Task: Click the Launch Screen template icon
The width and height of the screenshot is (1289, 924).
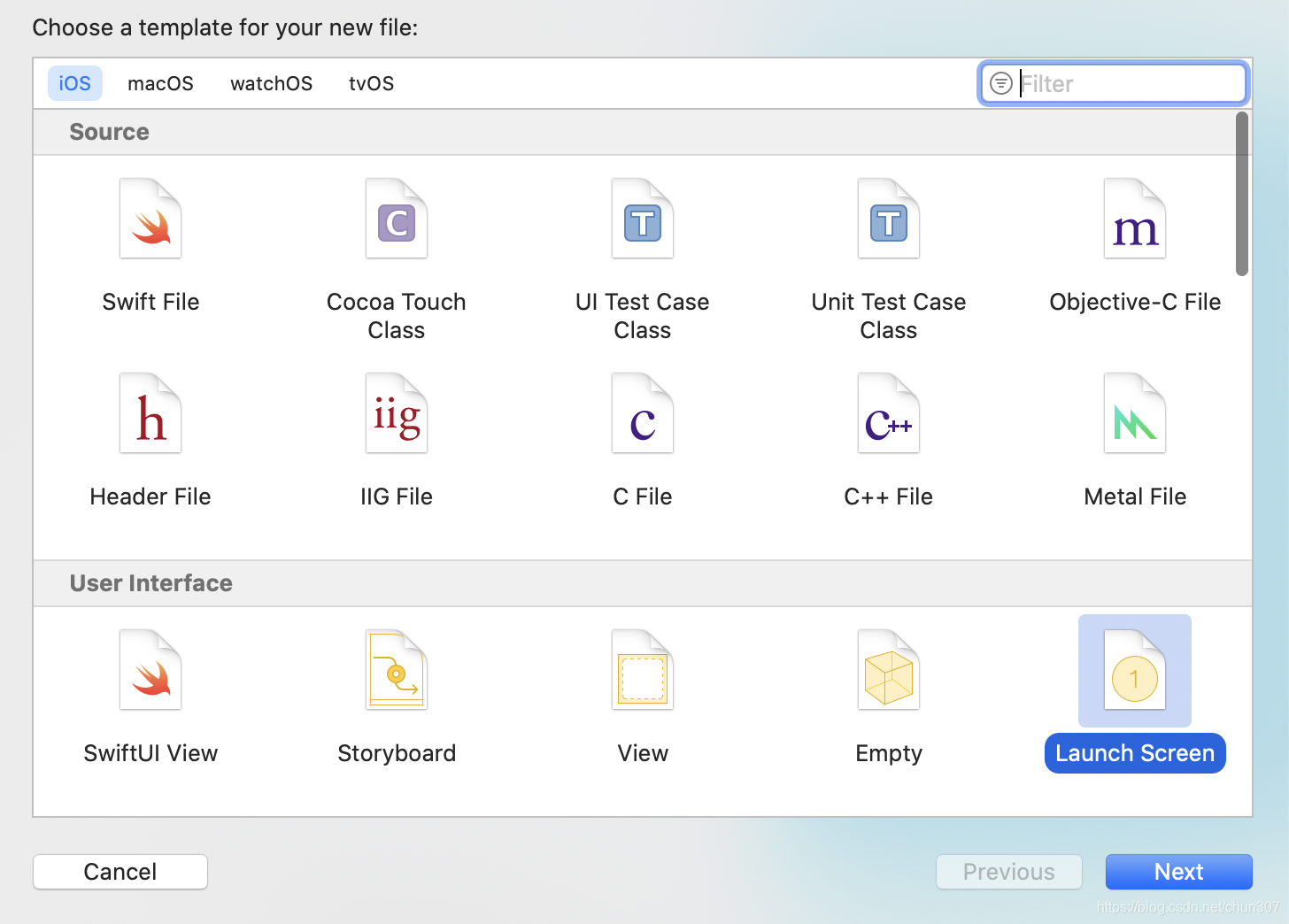Action: point(1135,670)
